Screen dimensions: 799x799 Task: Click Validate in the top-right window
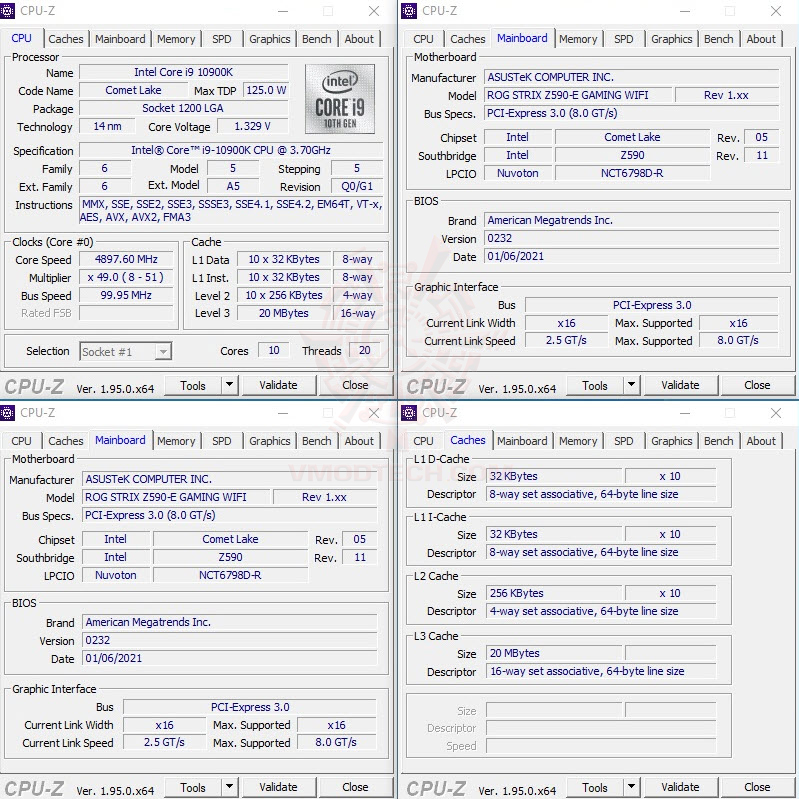coord(680,385)
